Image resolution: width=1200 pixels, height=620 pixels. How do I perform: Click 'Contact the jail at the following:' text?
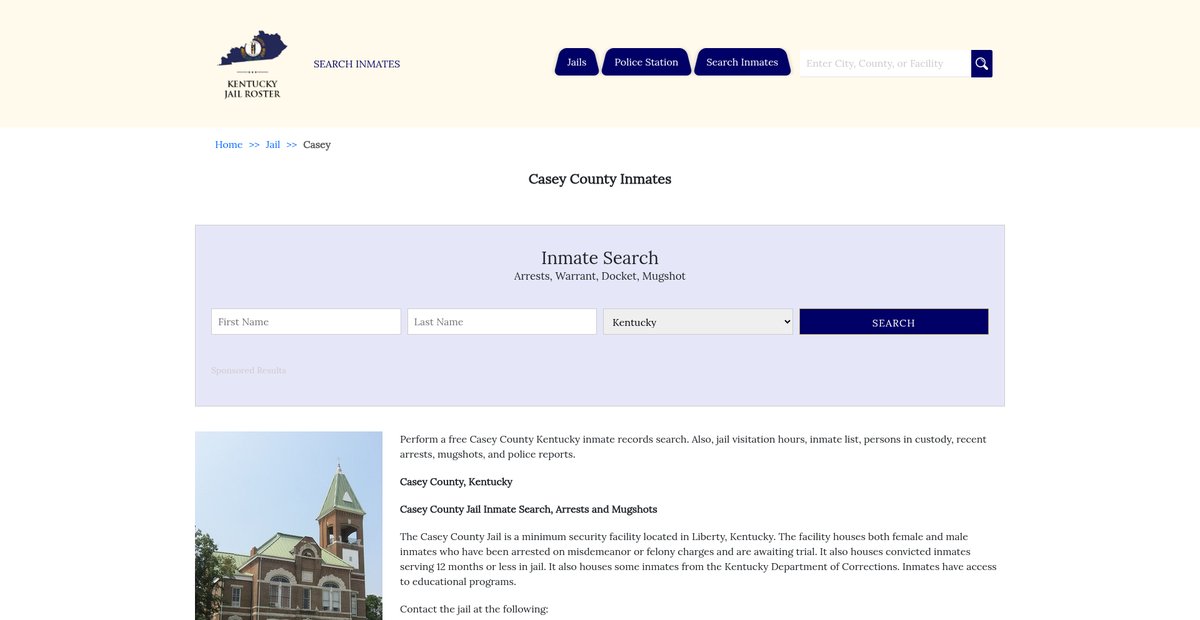point(474,609)
